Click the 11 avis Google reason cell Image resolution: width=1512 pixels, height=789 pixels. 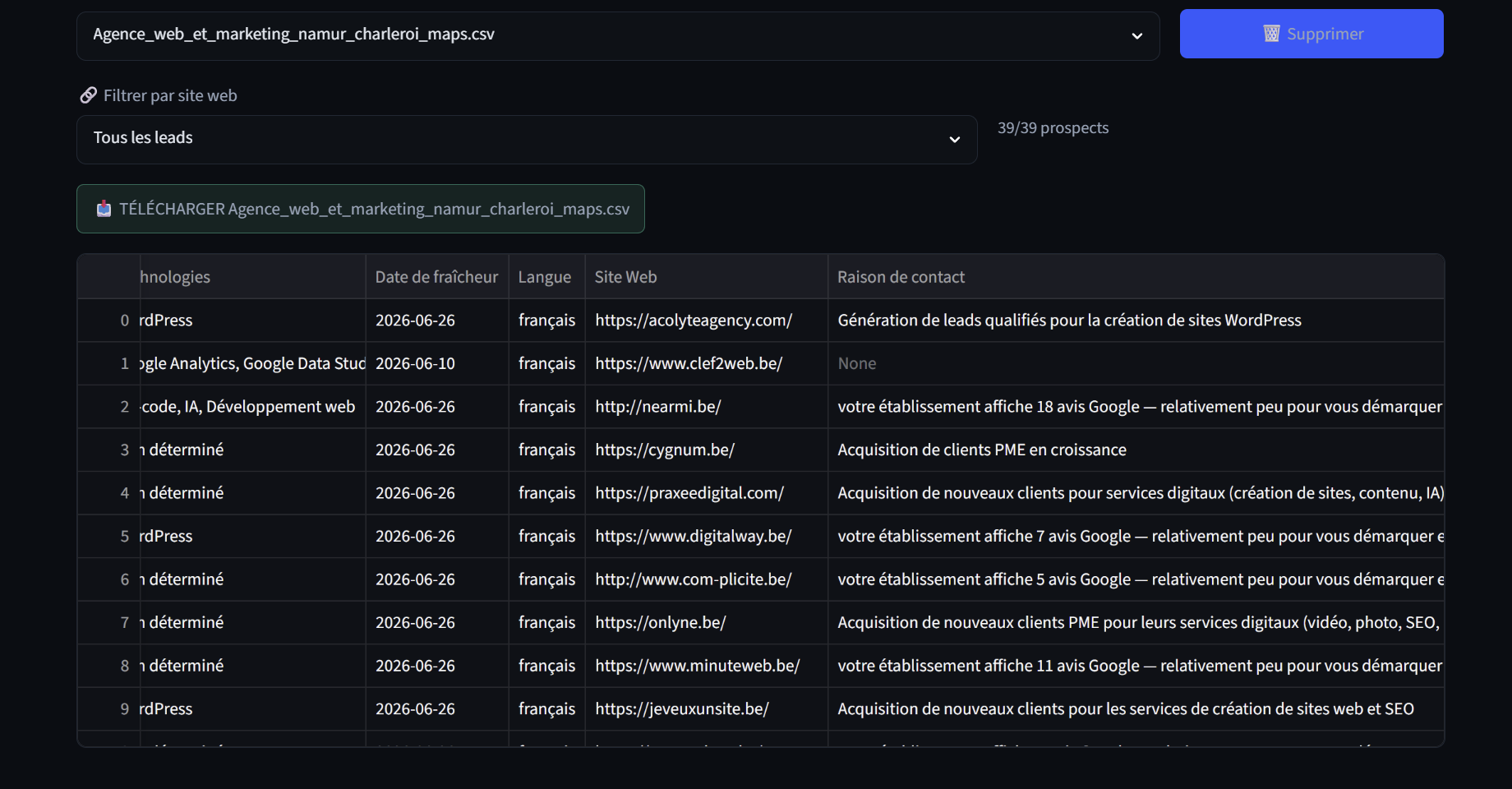(1136, 666)
